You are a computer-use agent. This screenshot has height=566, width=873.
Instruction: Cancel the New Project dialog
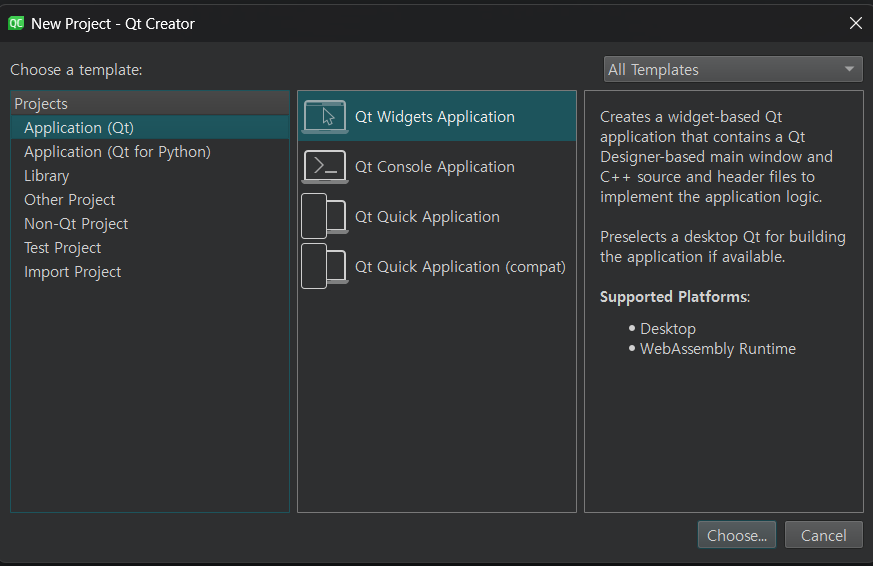tap(823, 535)
